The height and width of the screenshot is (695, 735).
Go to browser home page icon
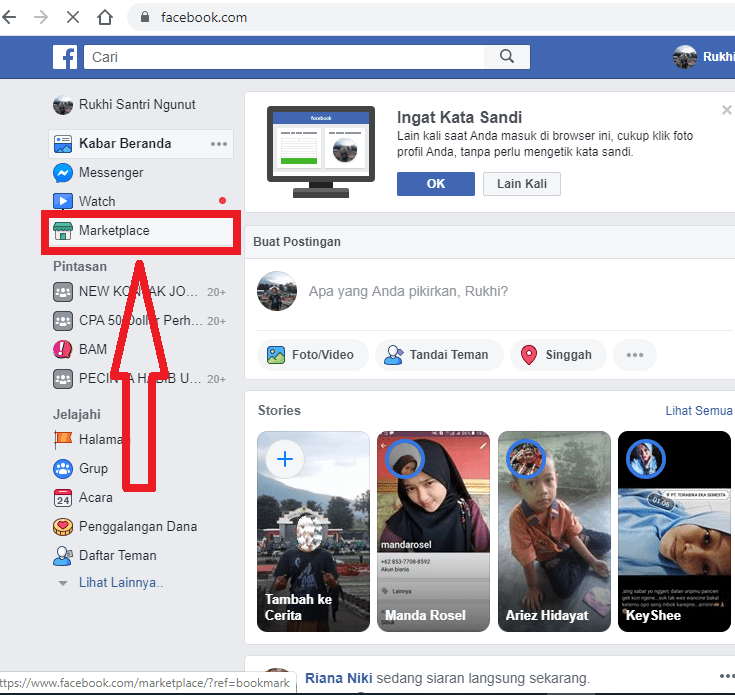pyautogui.click(x=105, y=17)
